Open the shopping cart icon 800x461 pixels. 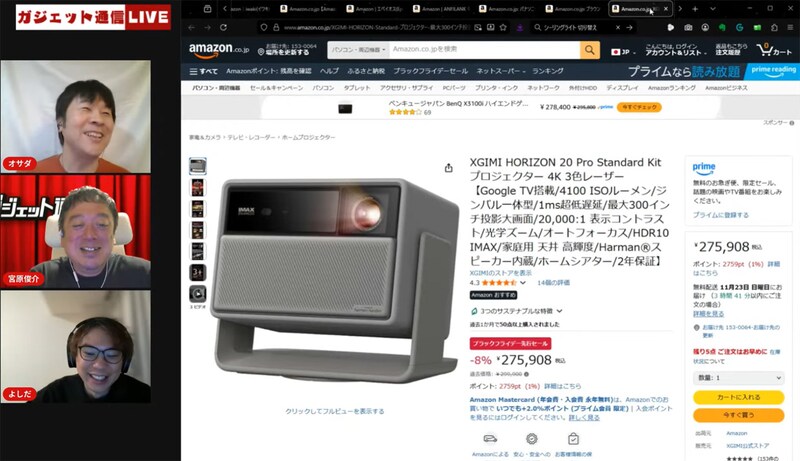[x=774, y=50]
